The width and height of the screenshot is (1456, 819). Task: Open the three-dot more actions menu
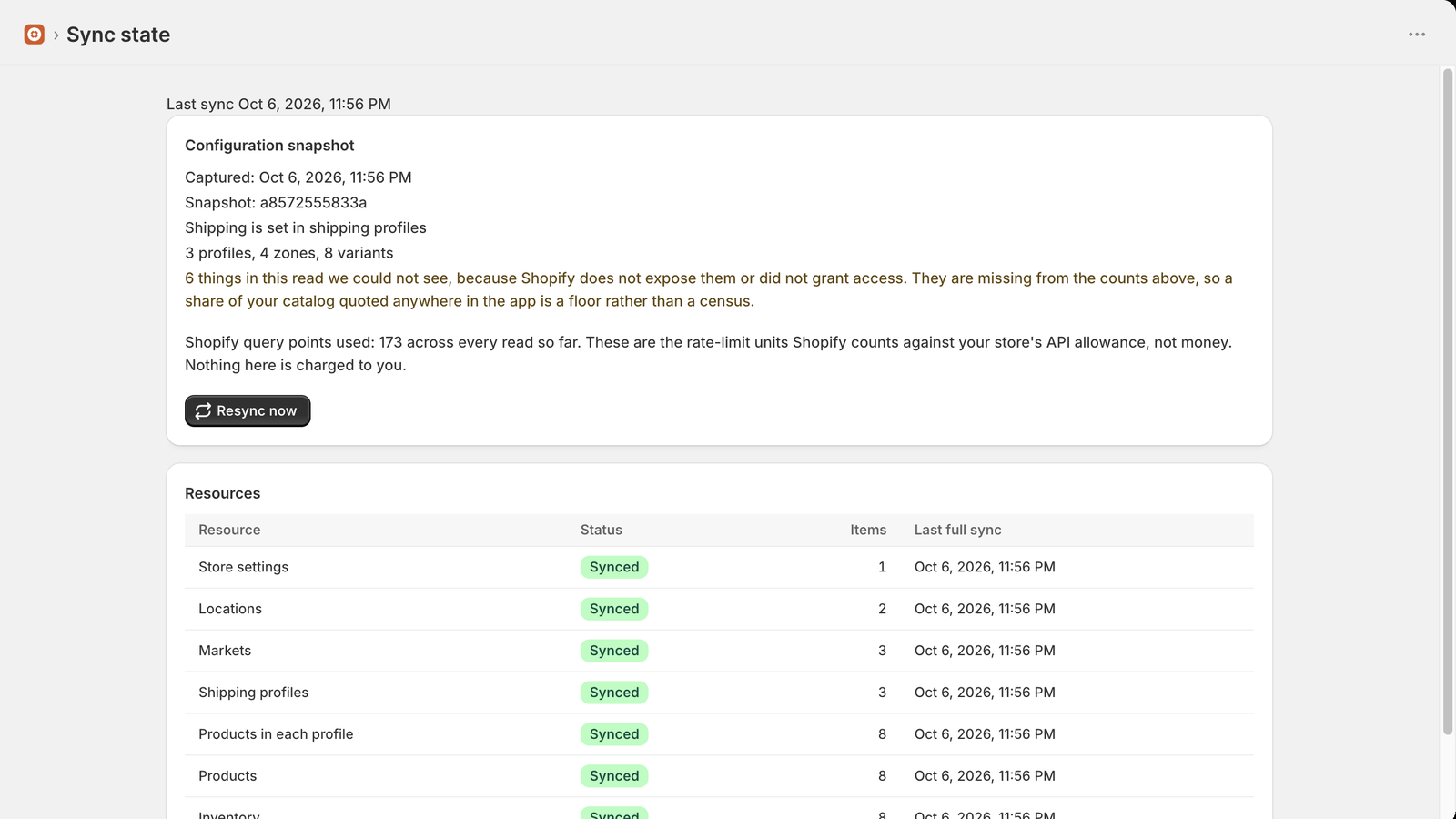[1417, 35]
